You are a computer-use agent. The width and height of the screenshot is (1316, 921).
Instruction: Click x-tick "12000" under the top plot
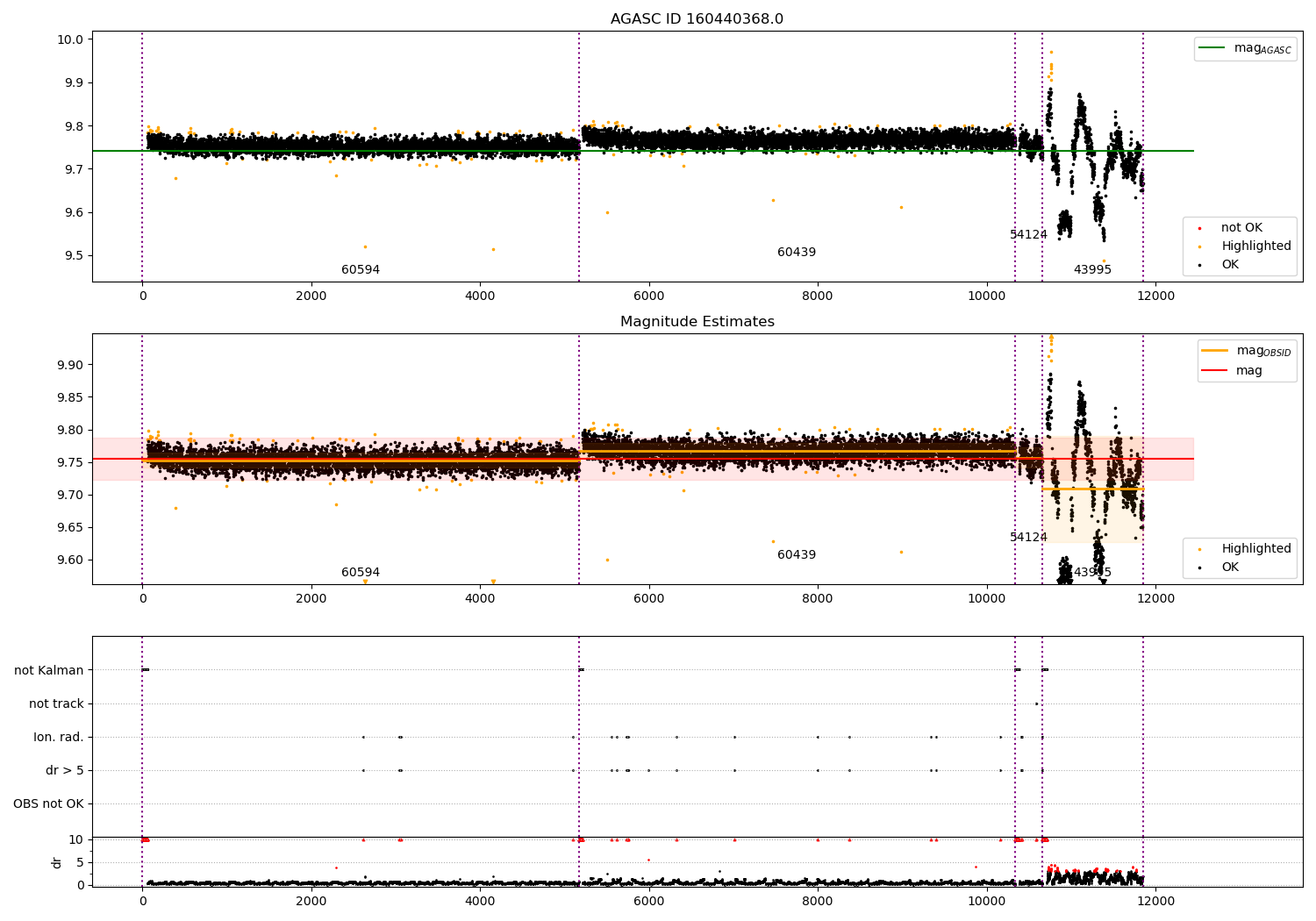1155,296
